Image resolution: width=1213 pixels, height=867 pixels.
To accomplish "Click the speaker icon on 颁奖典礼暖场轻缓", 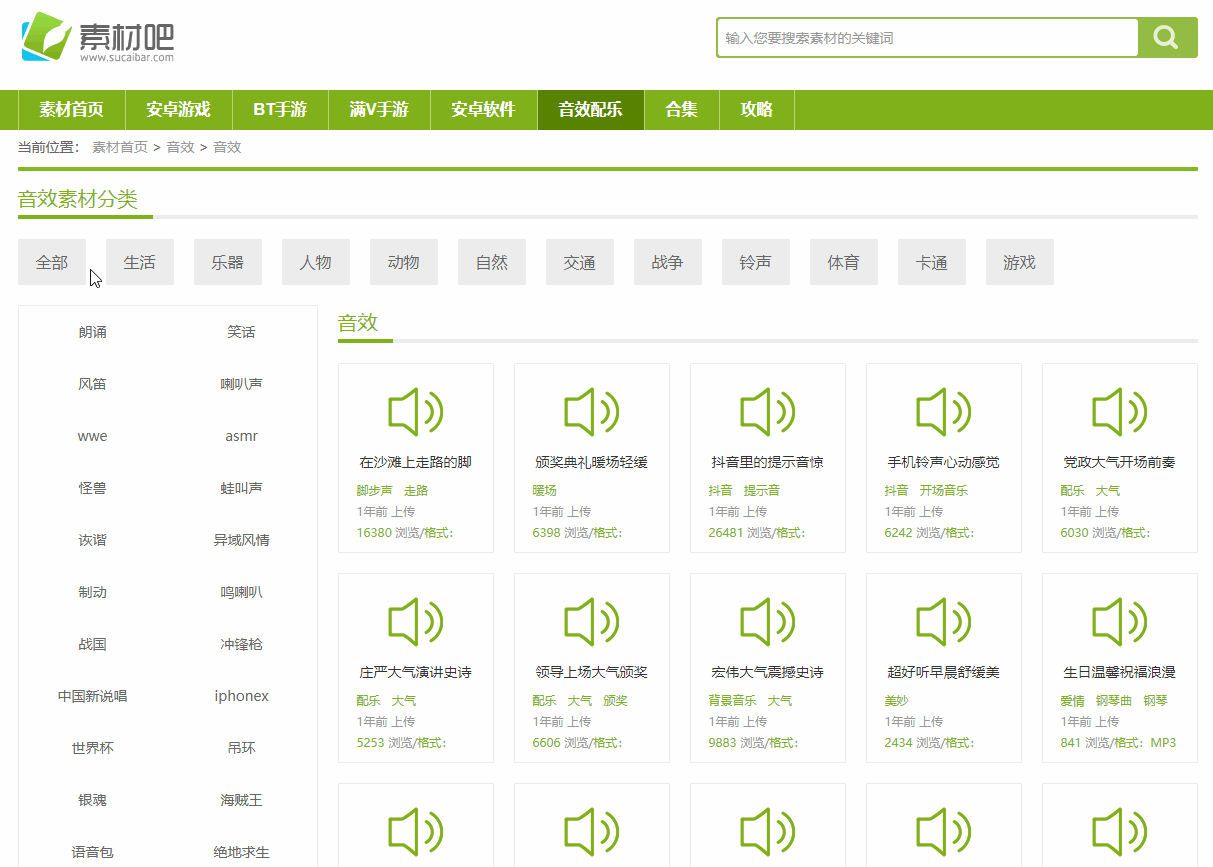I will 591,411.
